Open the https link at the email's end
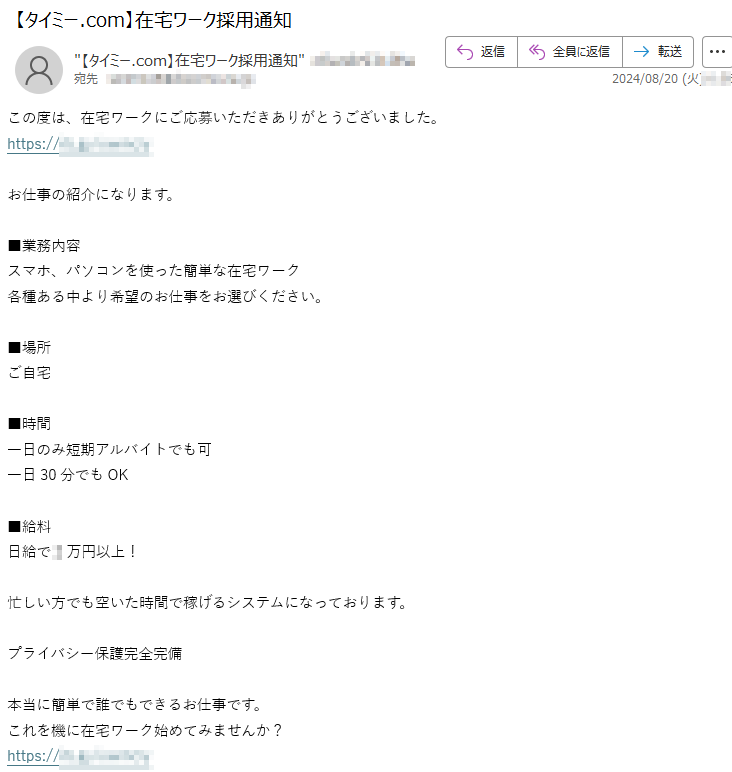The width and height of the screenshot is (732, 772). point(80,756)
